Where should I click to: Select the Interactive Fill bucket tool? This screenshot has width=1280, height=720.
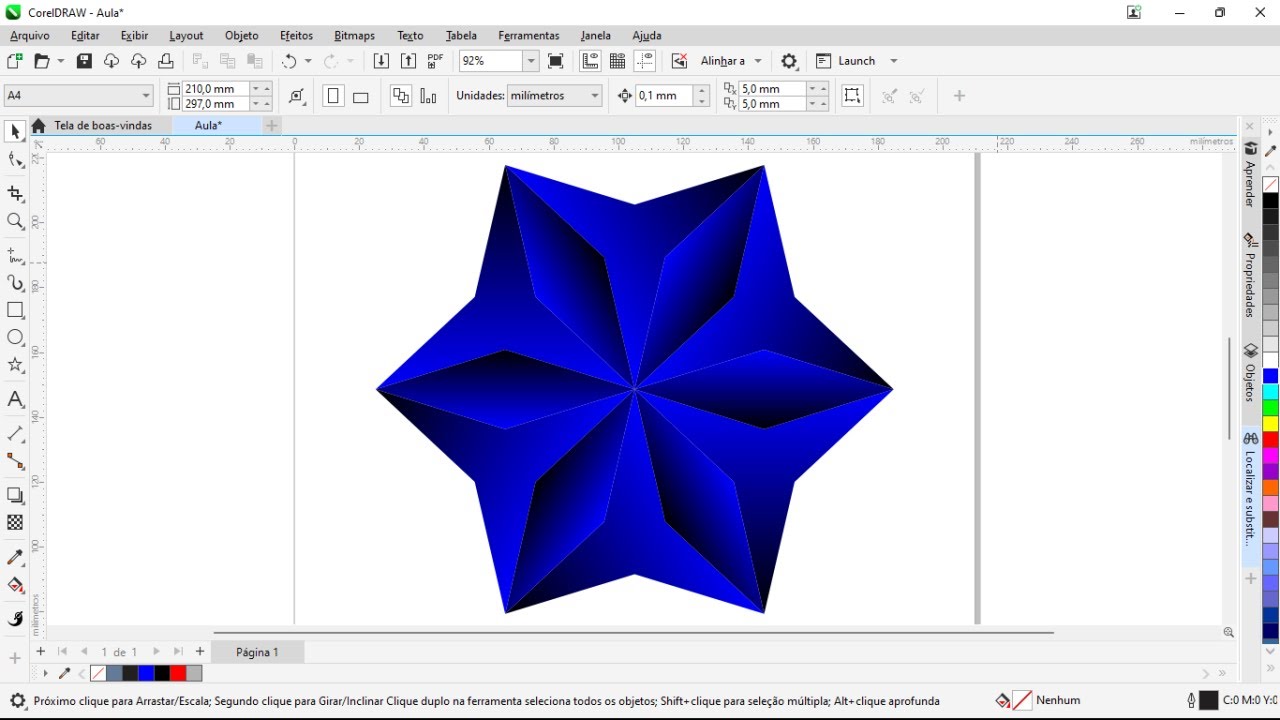click(x=15, y=585)
